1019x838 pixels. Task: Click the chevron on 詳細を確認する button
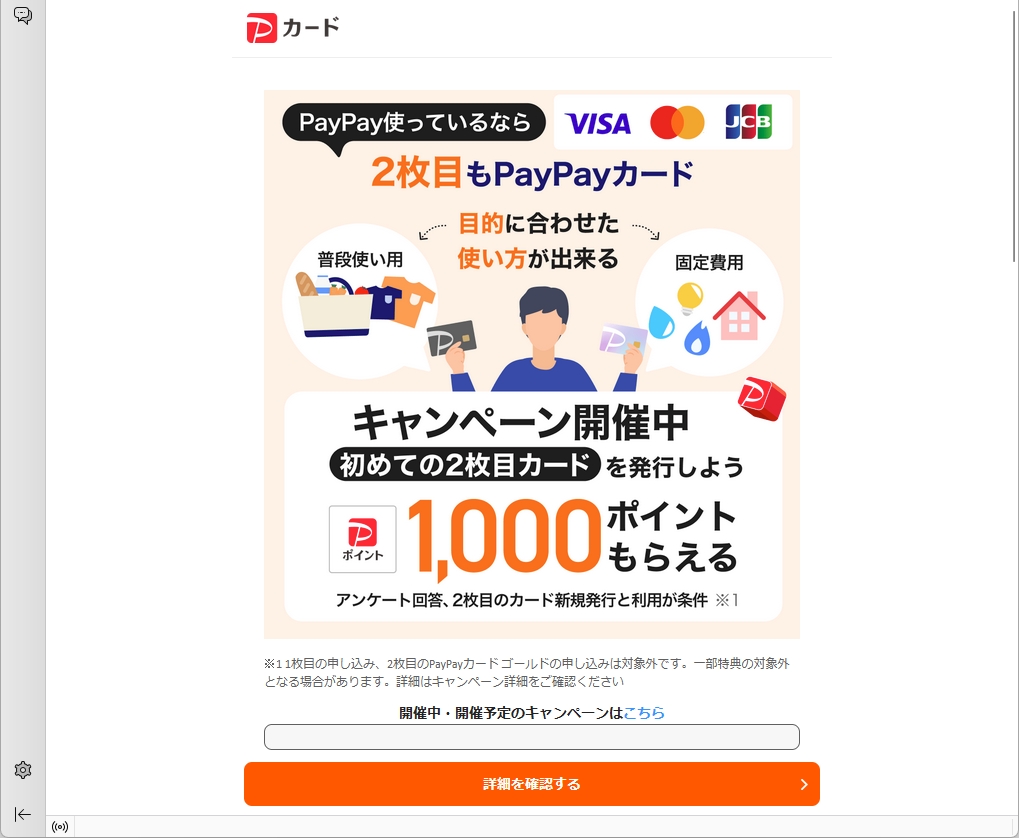pos(804,784)
